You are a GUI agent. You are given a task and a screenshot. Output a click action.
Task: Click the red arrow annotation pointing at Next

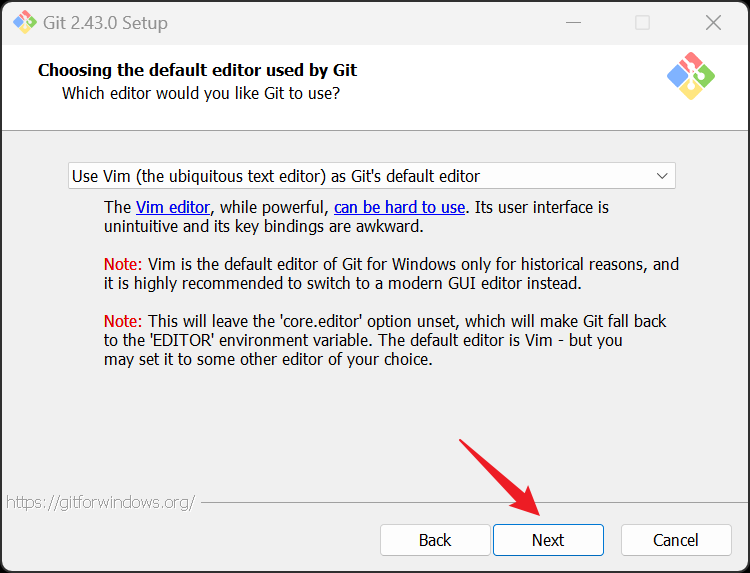click(x=500, y=477)
